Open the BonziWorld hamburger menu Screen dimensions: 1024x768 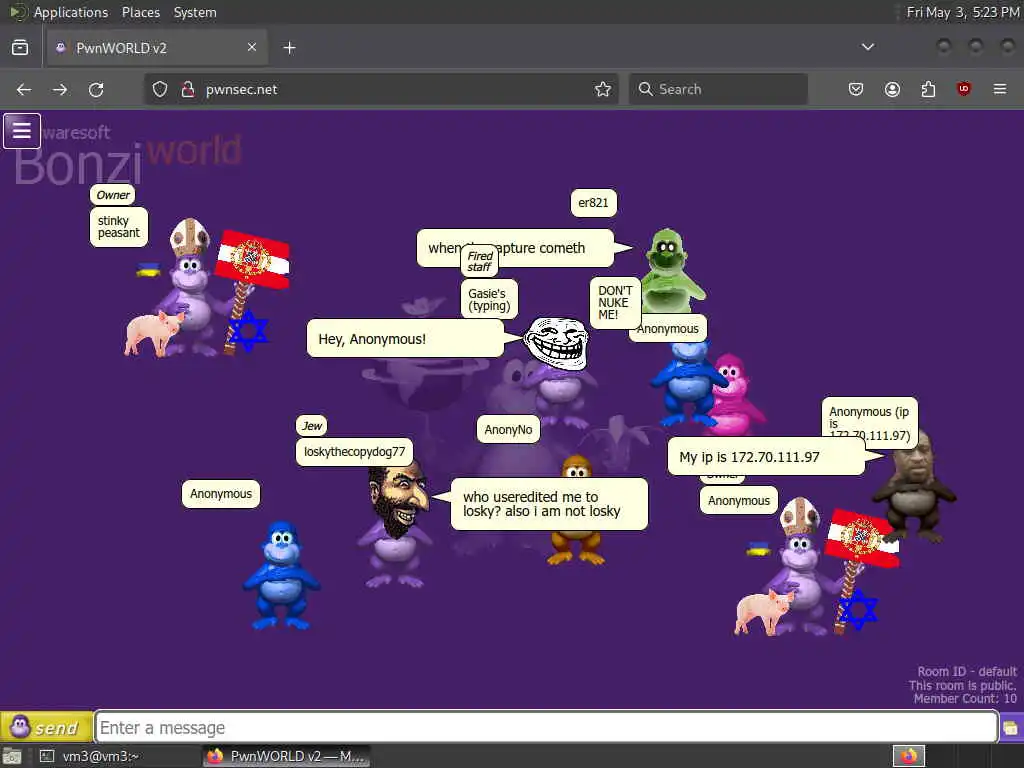(22, 131)
